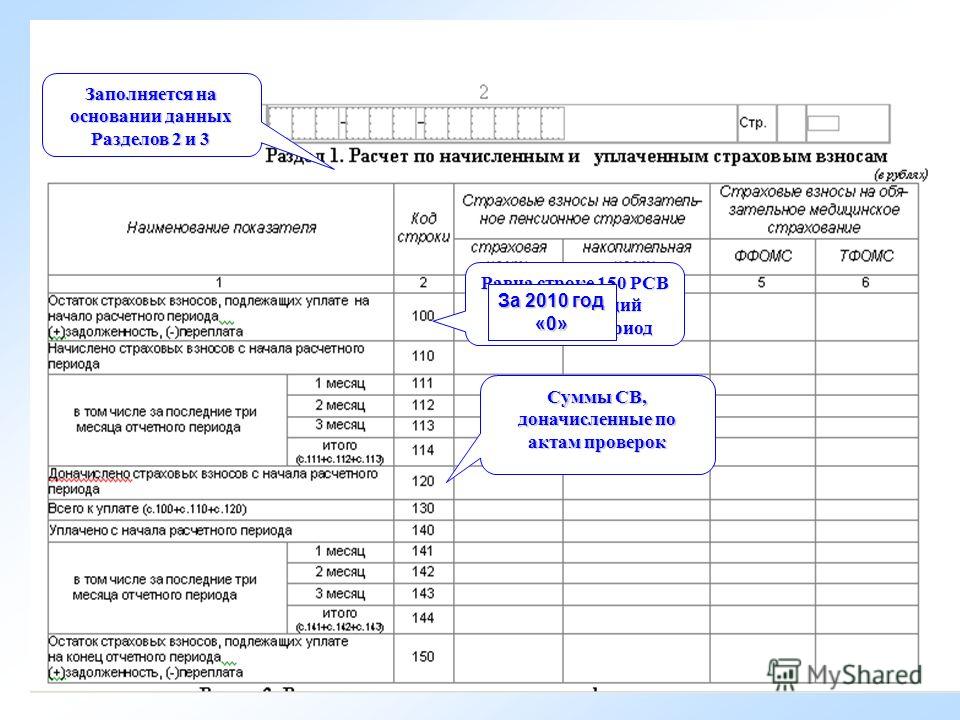The height and width of the screenshot is (720, 960).
Task: Select '2 месяц' in row 112
Action: click(x=340, y=405)
